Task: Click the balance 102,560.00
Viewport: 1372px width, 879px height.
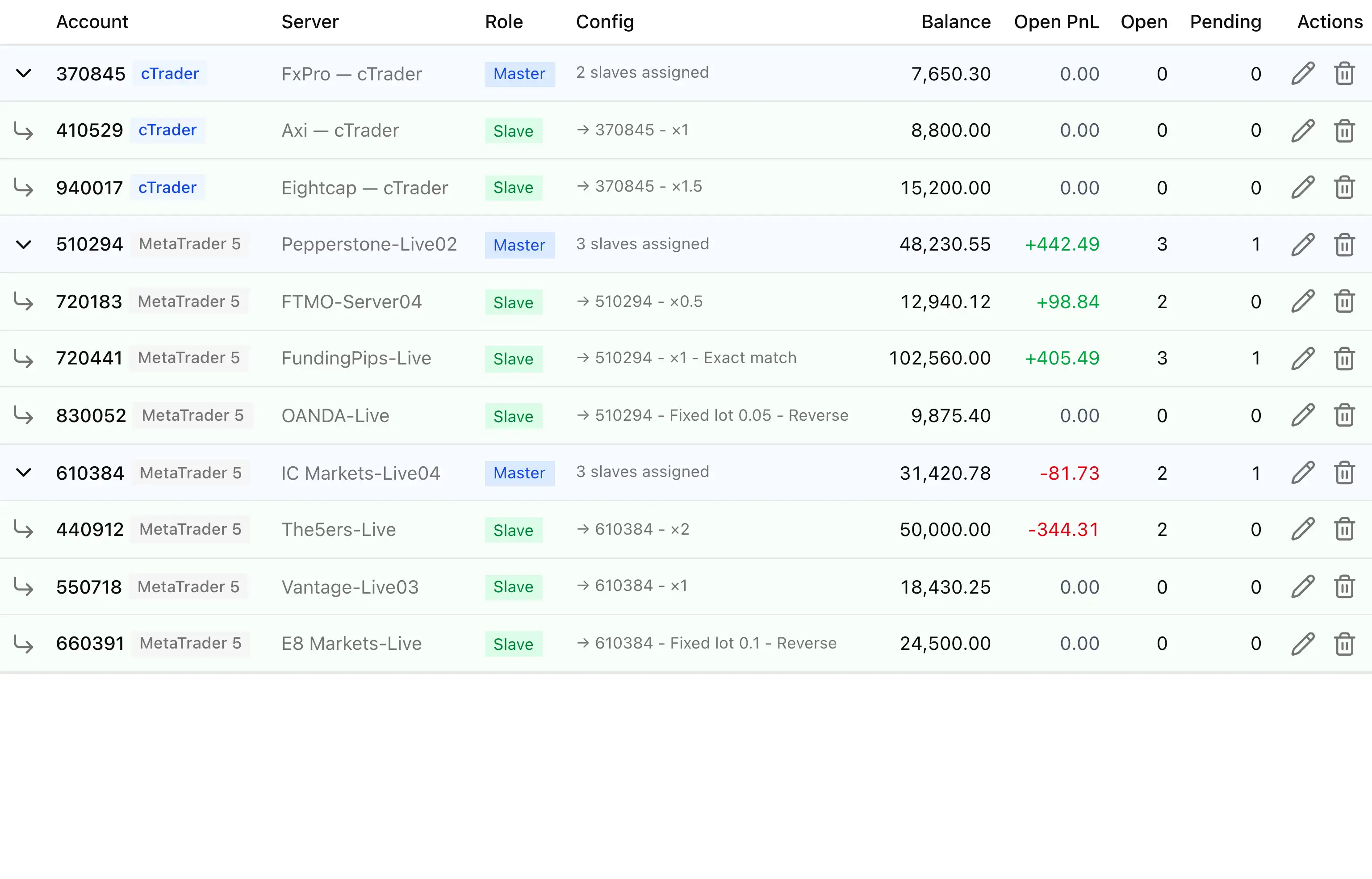Action: pos(939,359)
